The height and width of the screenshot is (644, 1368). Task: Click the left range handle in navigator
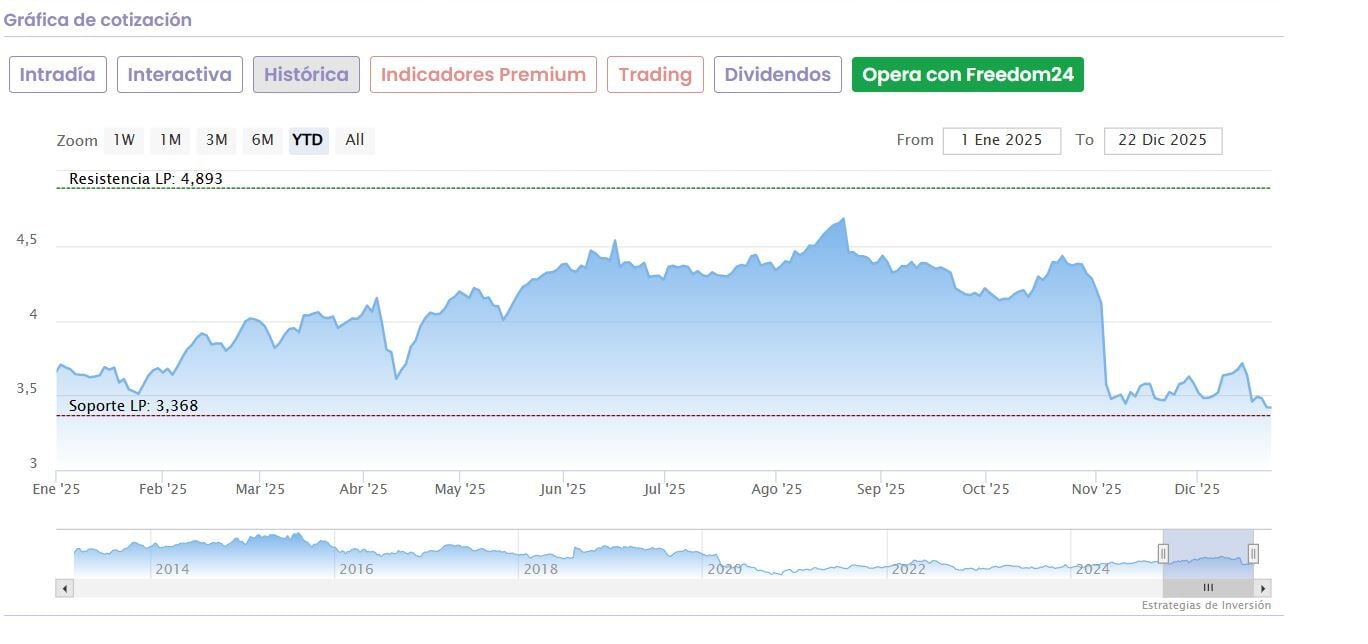[1163, 553]
